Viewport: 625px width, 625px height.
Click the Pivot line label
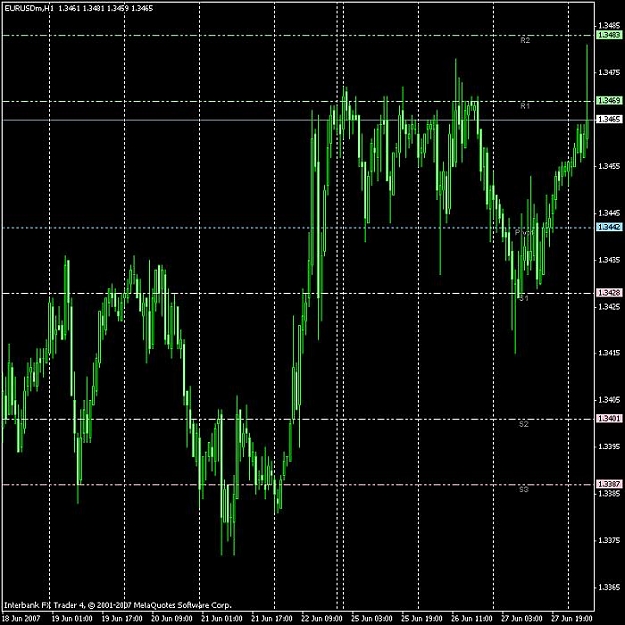click(524, 232)
